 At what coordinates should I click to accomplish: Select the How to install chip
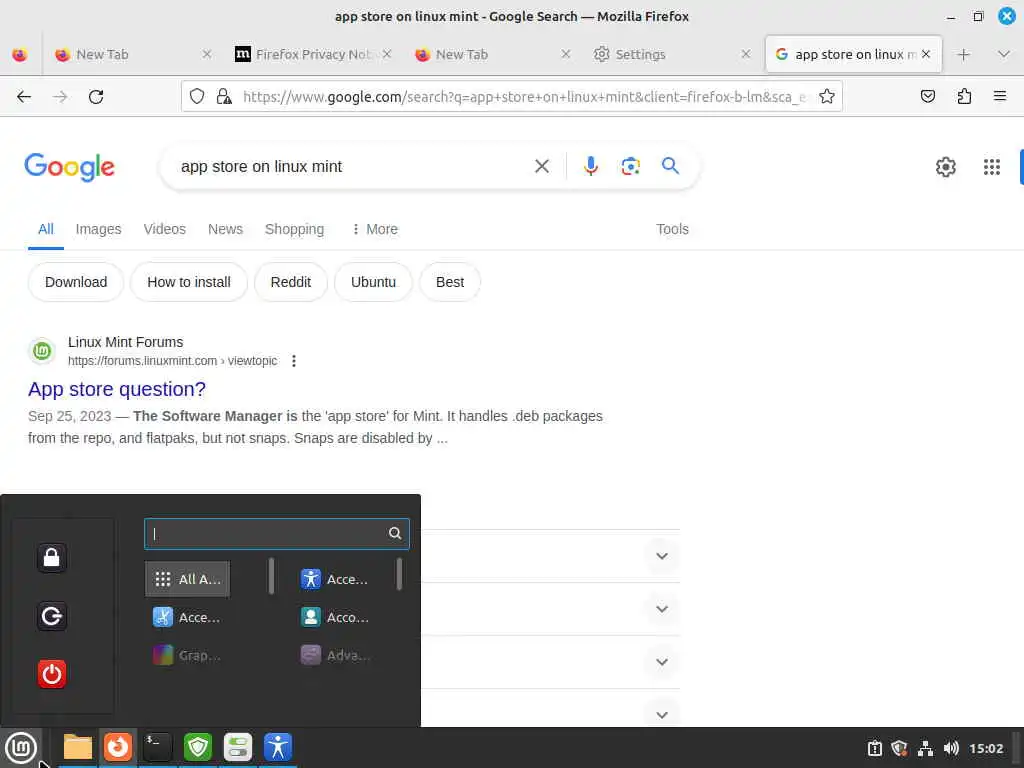click(x=189, y=282)
